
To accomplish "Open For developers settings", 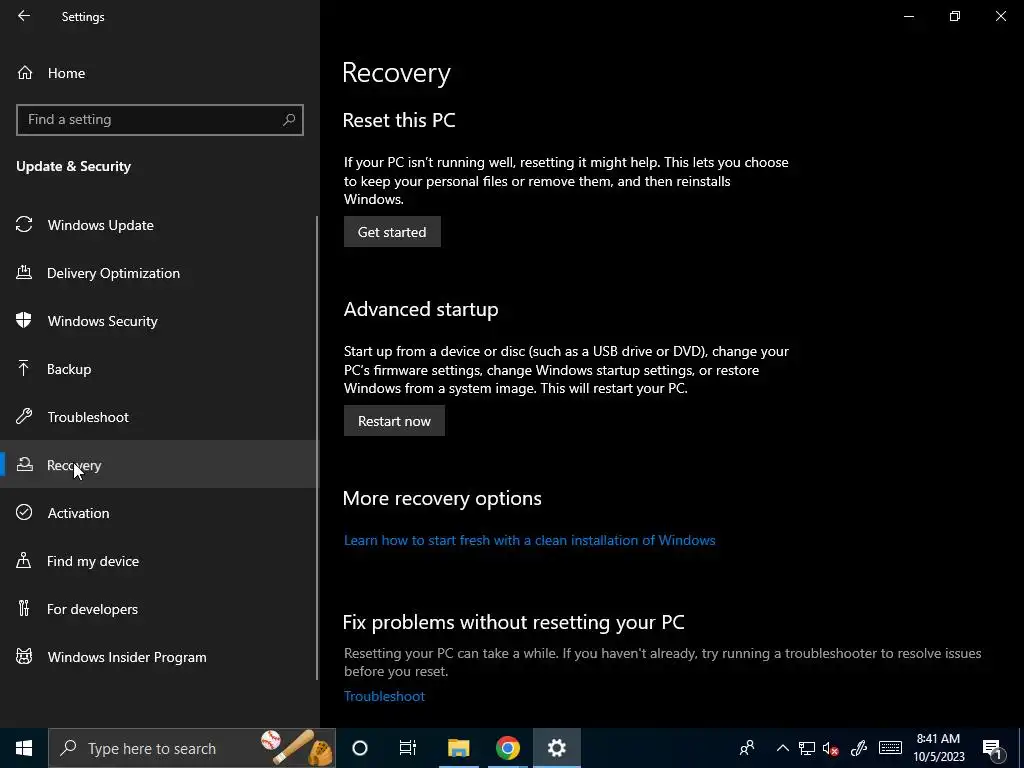I will (x=92, y=609).
